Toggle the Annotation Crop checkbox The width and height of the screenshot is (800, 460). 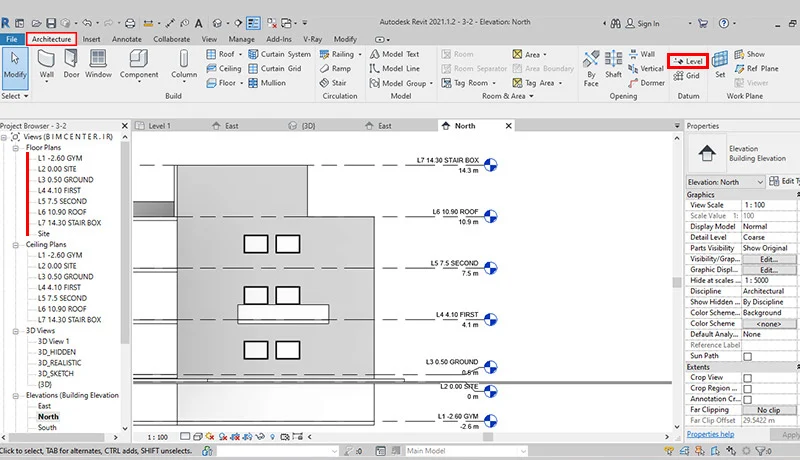[747, 399]
